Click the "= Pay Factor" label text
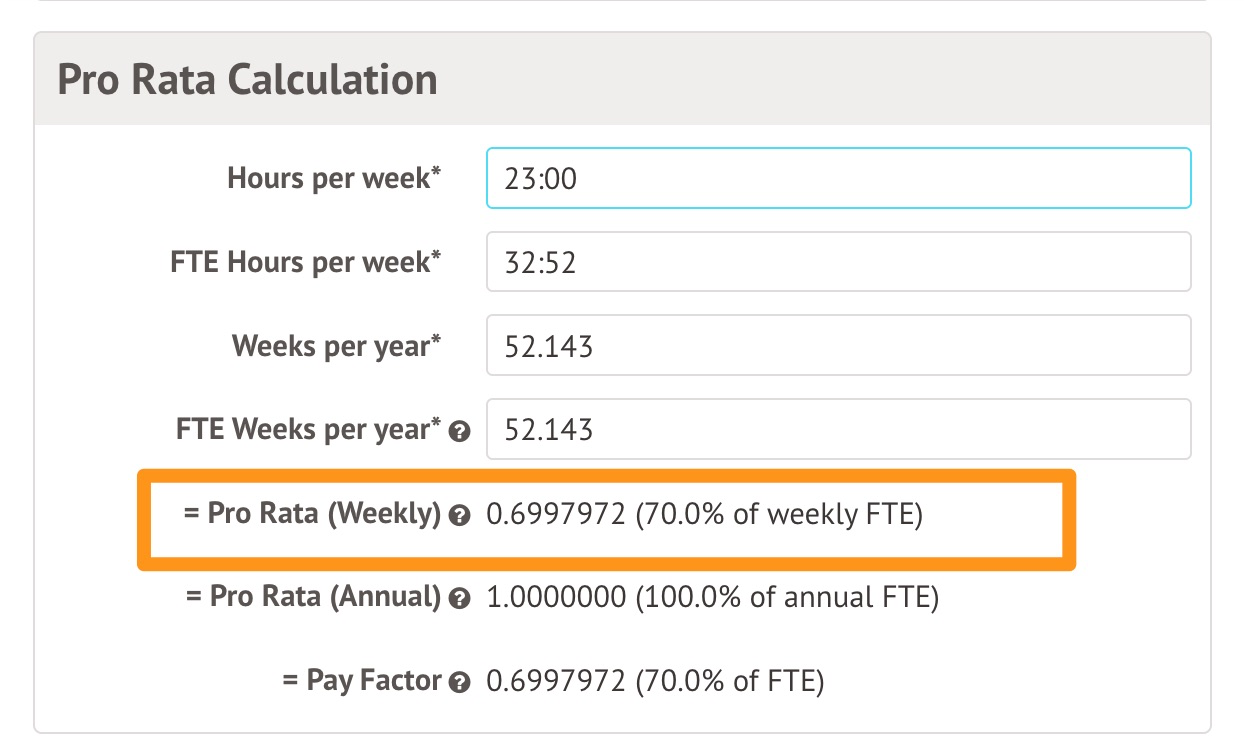This screenshot has height=754, width=1244. 362,681
